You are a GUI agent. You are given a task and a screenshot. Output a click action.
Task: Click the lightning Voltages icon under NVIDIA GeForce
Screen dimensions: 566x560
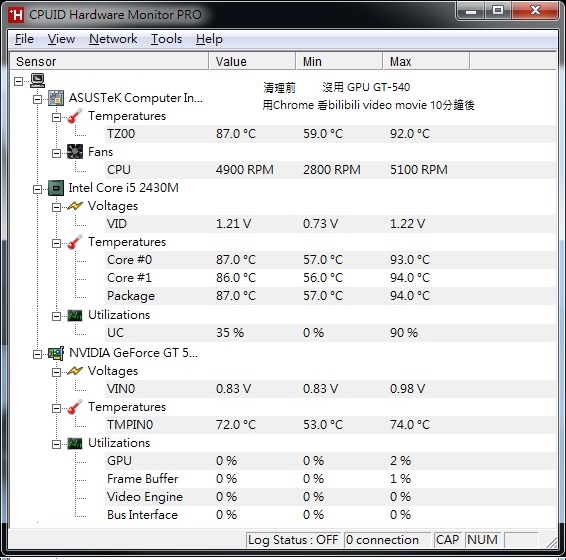75,371
